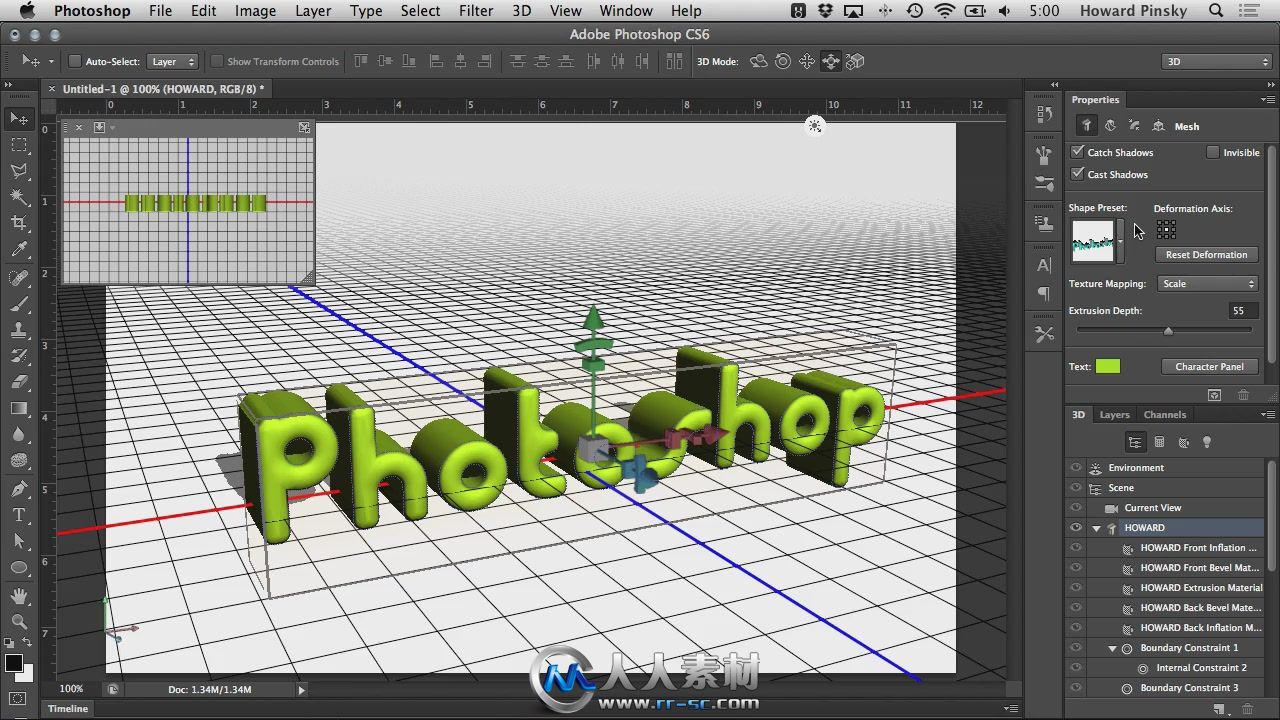
Task: Toggle visibility of Environment item
Action: [x=1076, y=468]
